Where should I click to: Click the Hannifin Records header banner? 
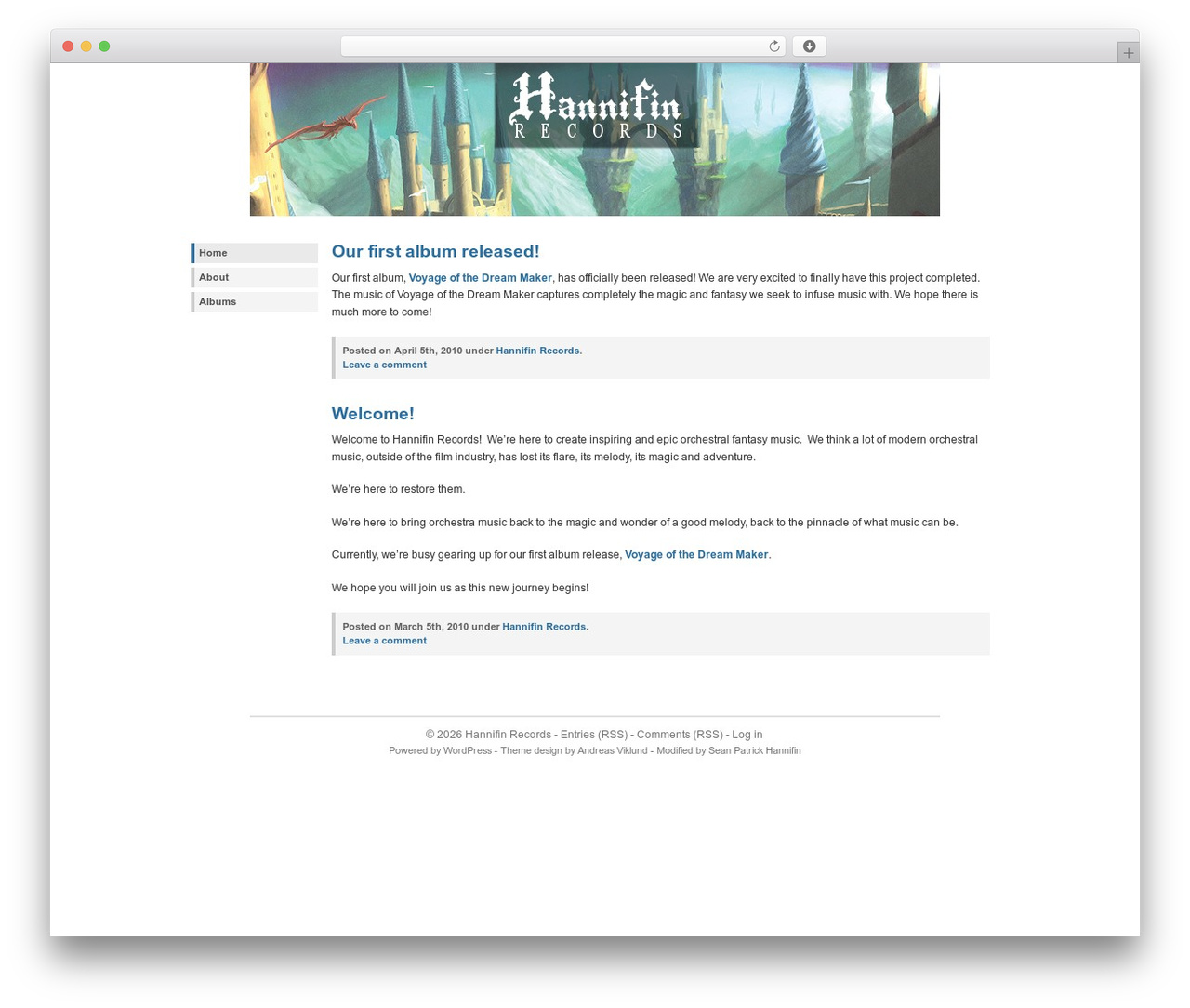click(595, 139)
